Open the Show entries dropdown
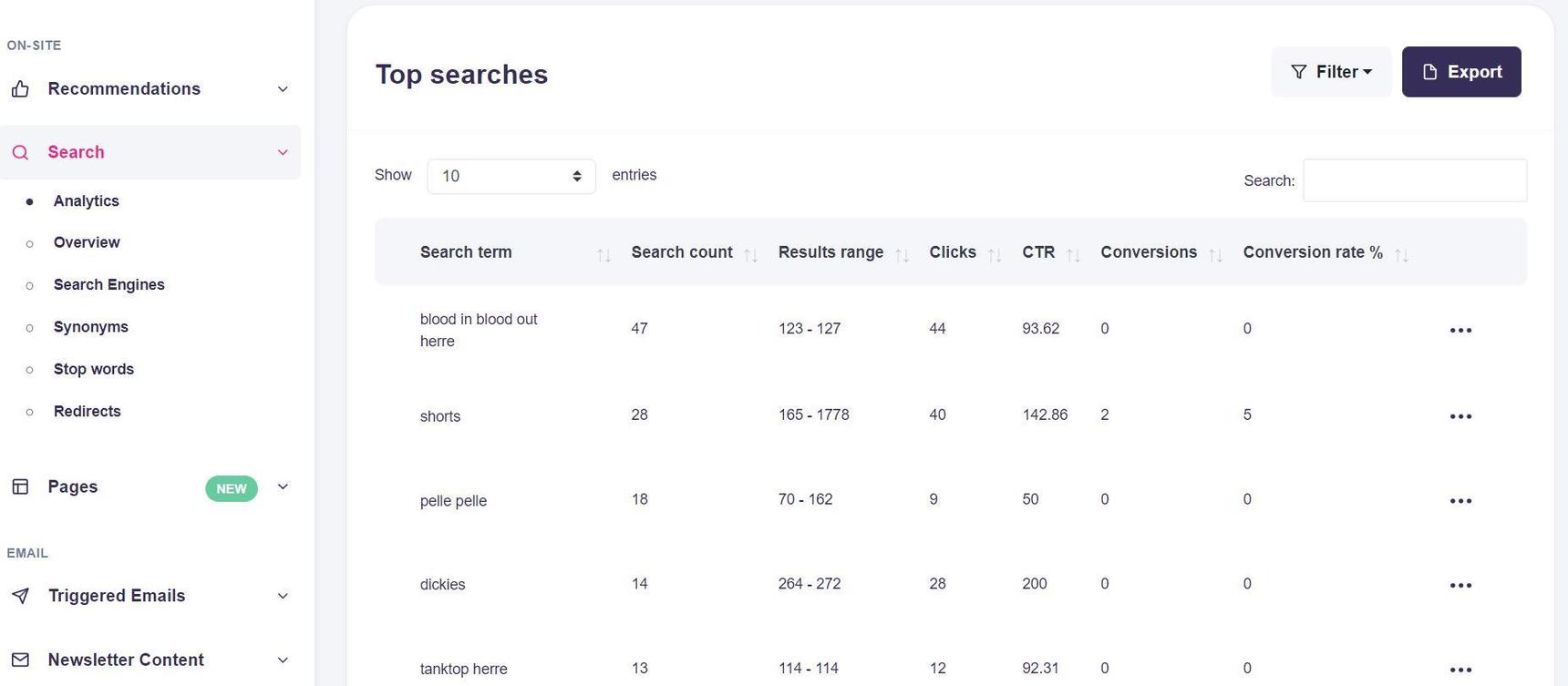Image resolution: width=1568 pixels, height=686 pixels. 511,176
